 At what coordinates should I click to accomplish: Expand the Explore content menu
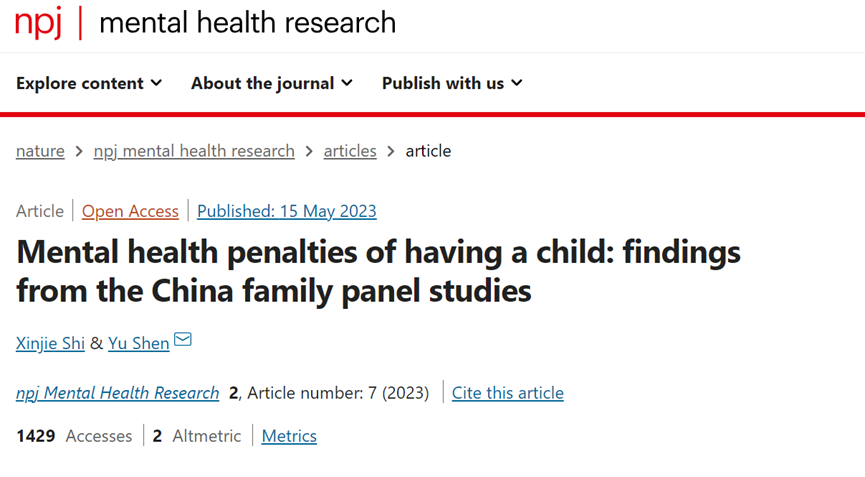pos(89,83)
